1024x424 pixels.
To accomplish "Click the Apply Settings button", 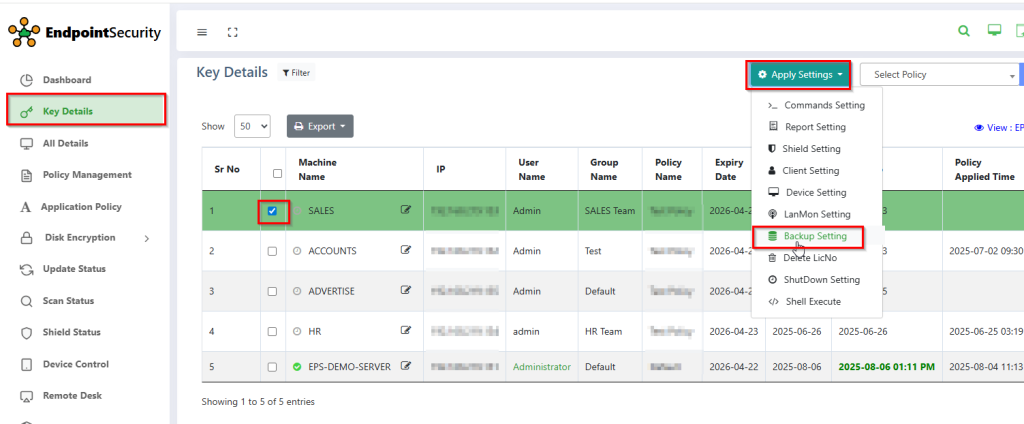I will click(800, 74).
